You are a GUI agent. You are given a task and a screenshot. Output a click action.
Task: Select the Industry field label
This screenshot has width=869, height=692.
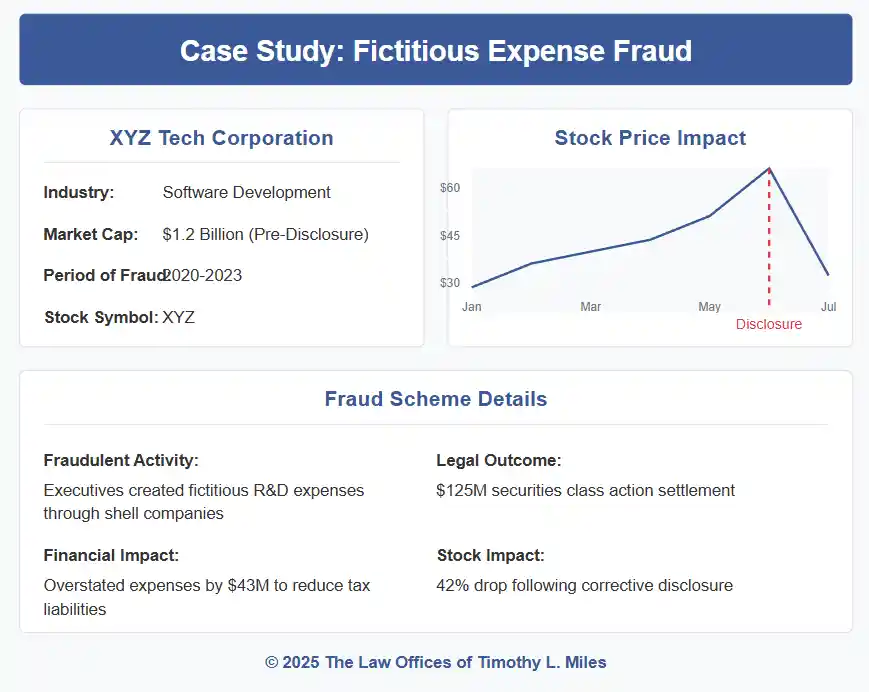tap(79, 192)
